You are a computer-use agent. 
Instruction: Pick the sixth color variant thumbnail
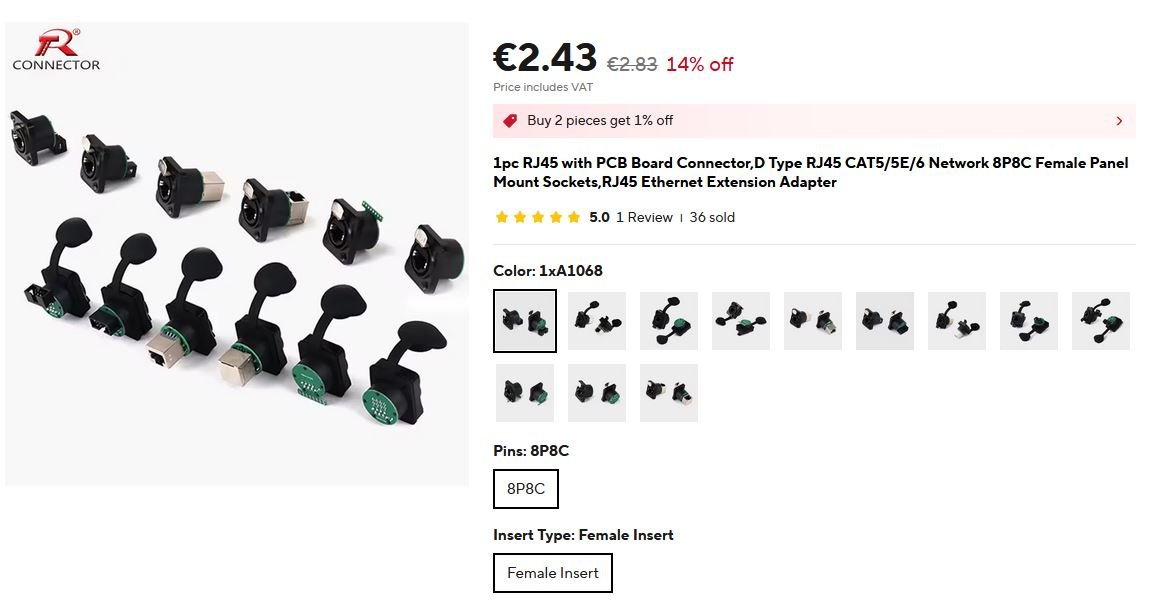click(885, 321)
